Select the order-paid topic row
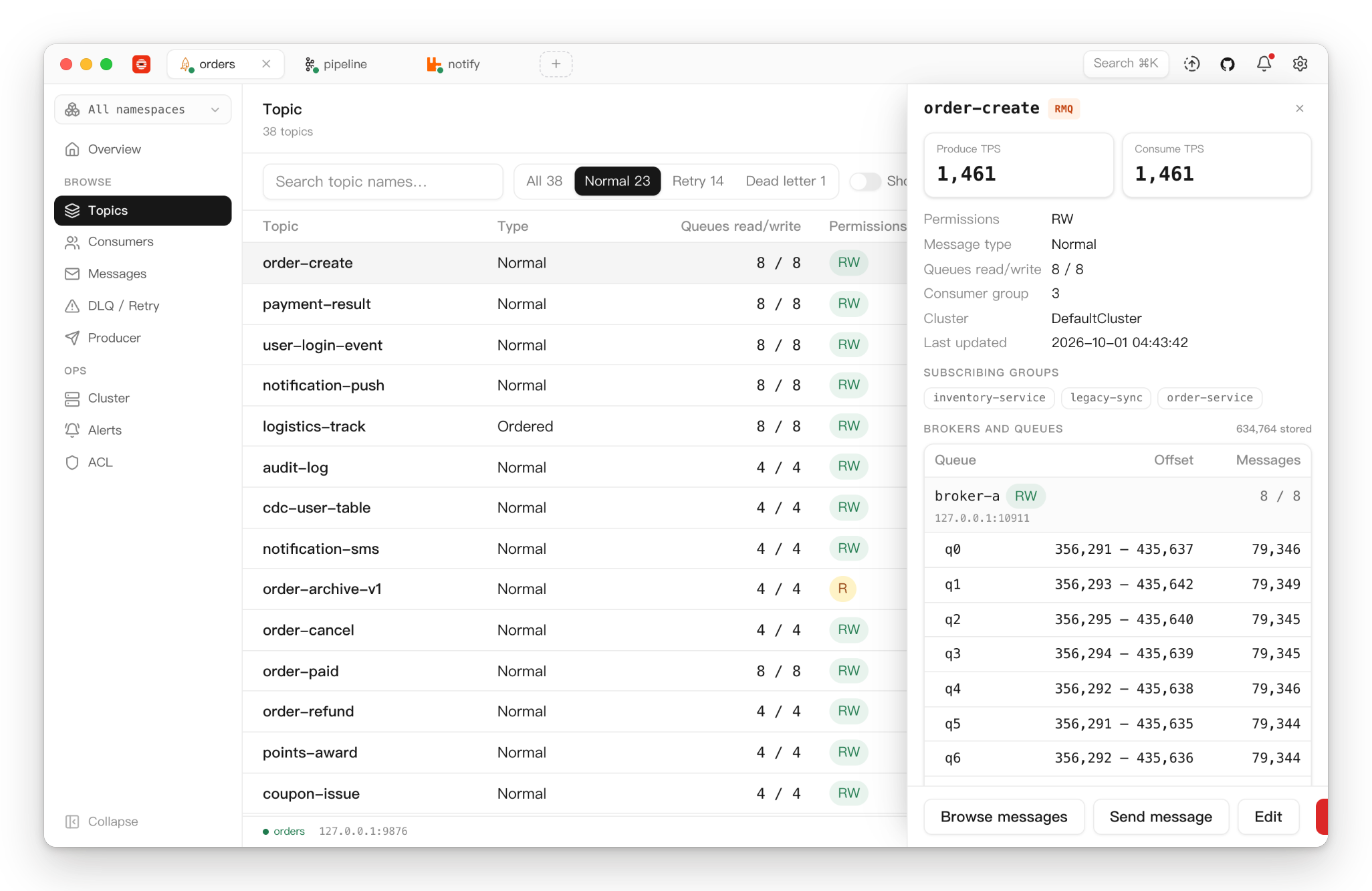 pos(575,671)
